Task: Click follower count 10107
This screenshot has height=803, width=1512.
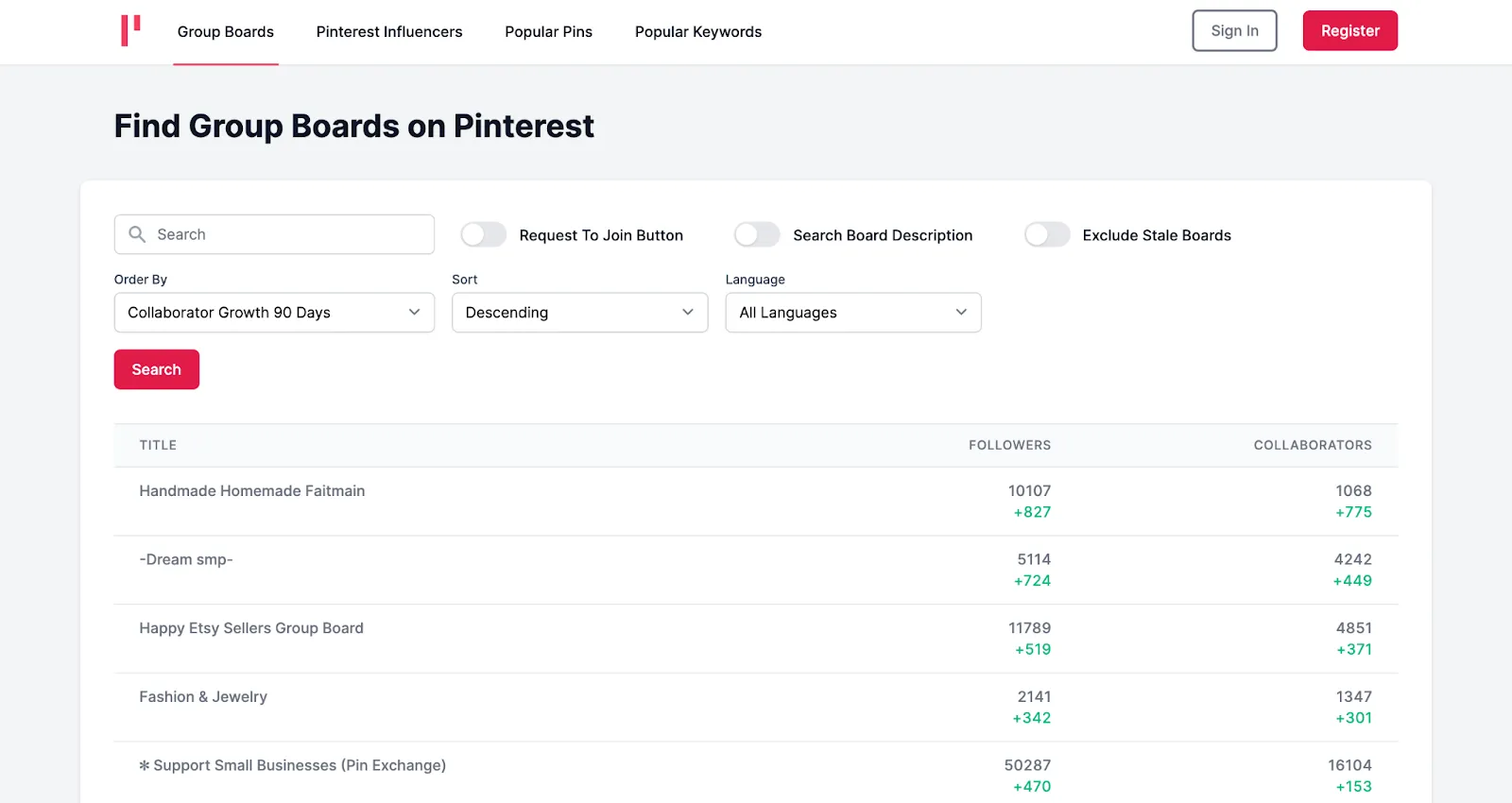Action: point(1029,491)
